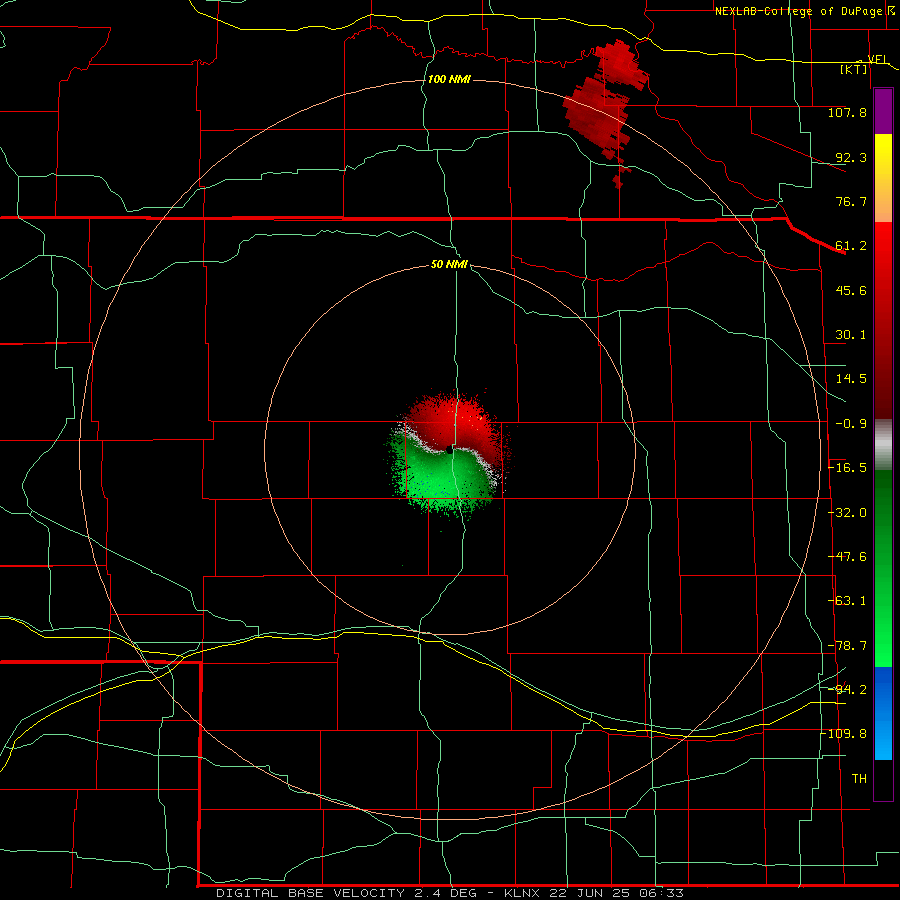Click the -63.1 legend value
The width and height of the screenshot is (900, 900).
pyautogui.click(x=847, y=601)
